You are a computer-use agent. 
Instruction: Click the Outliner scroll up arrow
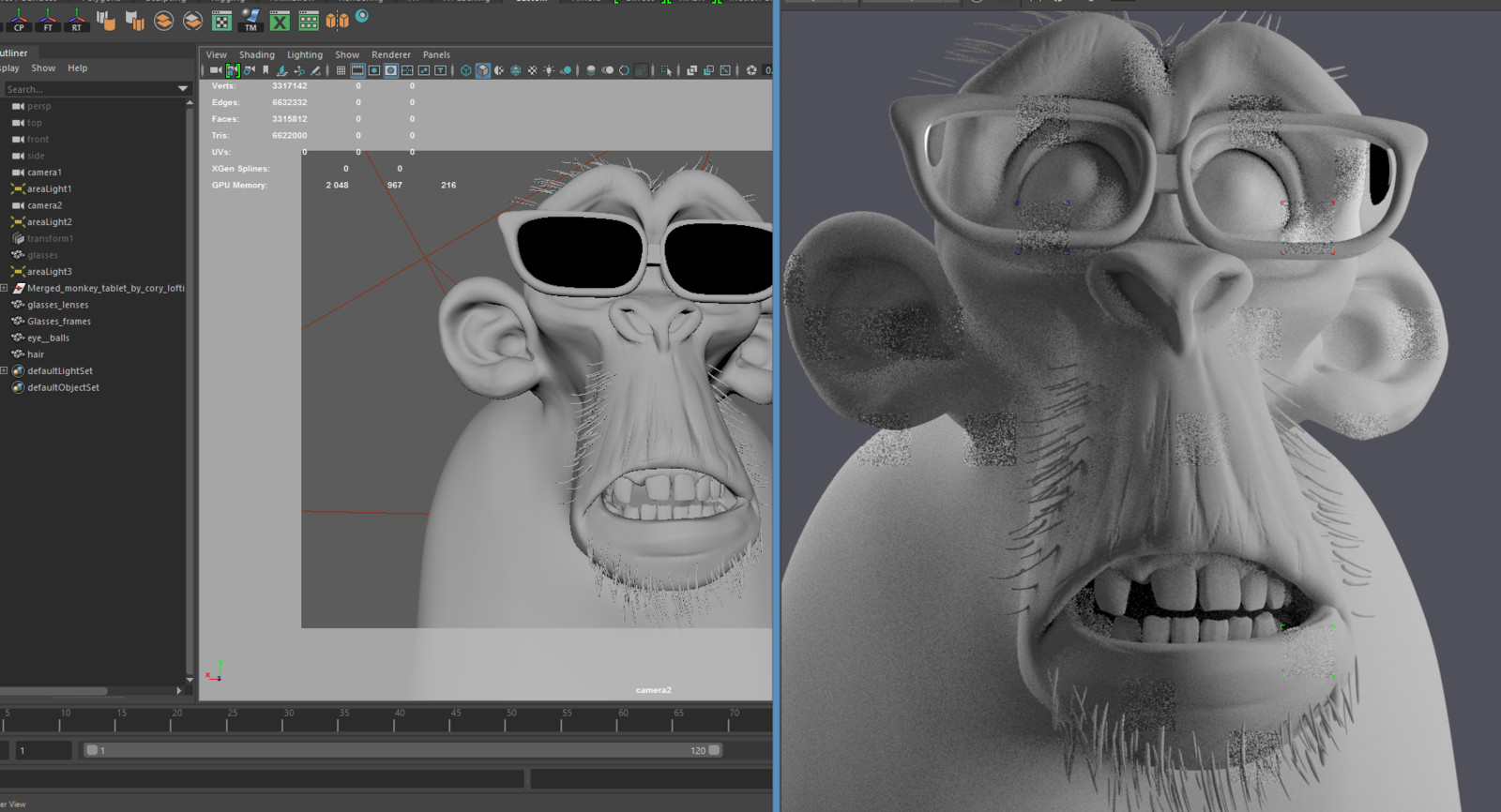[190, 103]
